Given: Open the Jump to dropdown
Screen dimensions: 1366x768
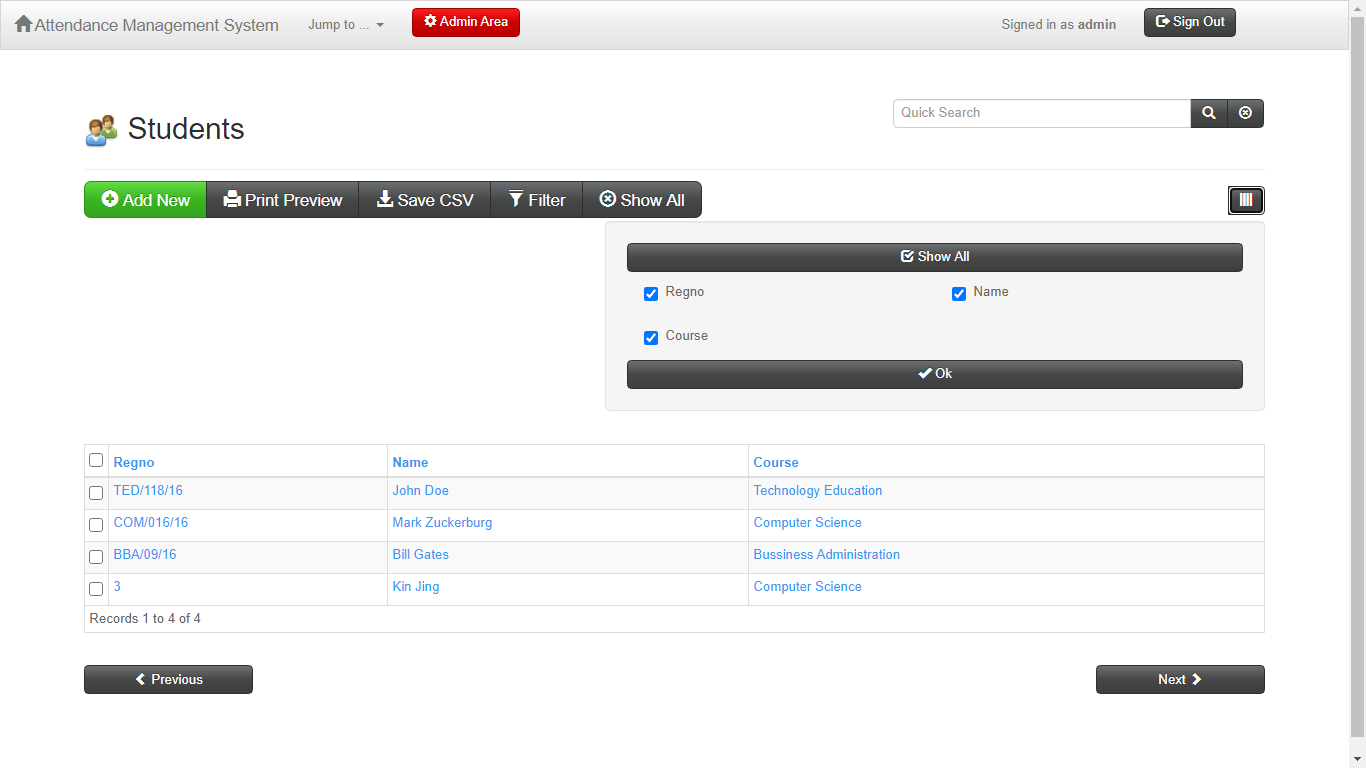Looking at the screenshot, I should (346, 24).
